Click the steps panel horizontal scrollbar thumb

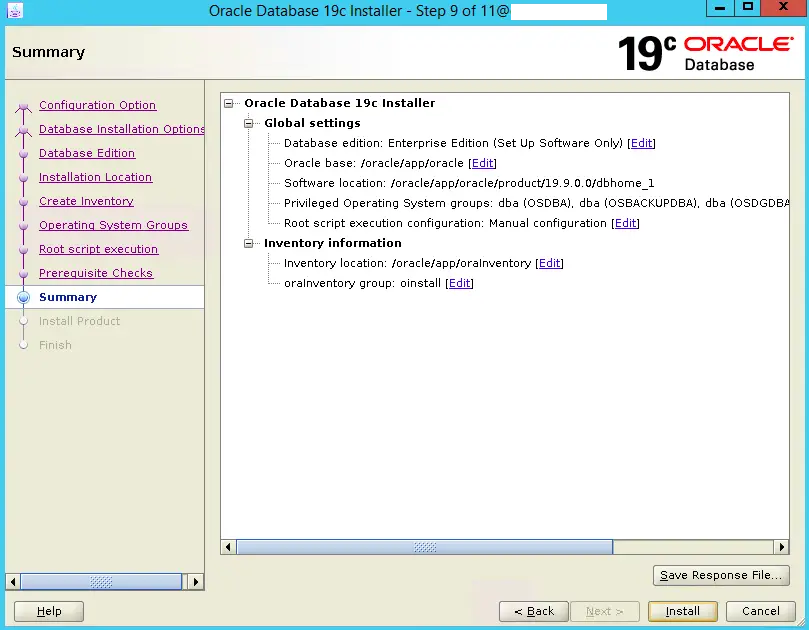pos(101,582)
